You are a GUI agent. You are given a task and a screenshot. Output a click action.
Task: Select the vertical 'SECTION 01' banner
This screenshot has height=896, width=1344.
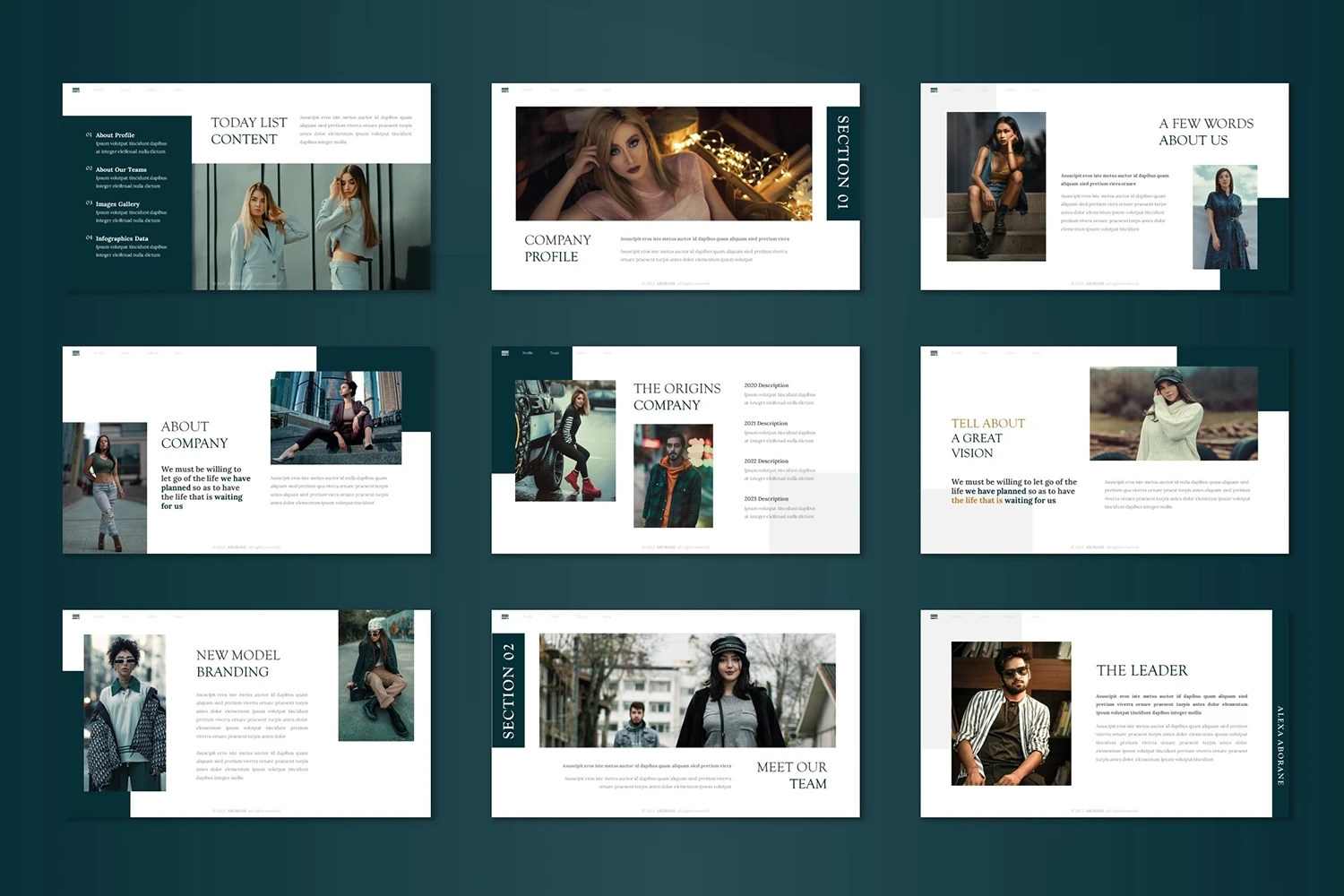tap(842, 163)
